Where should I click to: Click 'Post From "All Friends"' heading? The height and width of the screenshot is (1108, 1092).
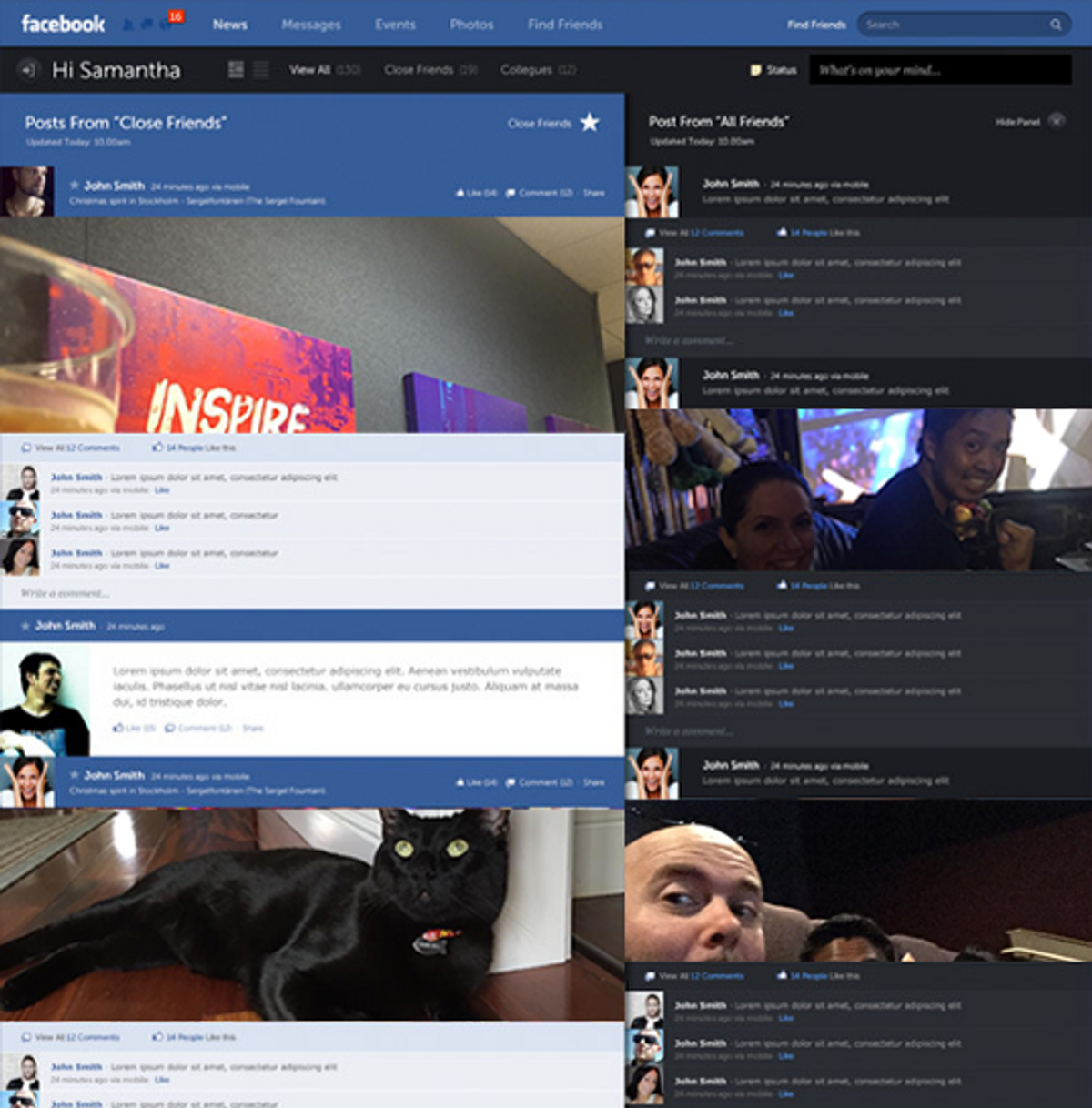click(x=719, y=121)
